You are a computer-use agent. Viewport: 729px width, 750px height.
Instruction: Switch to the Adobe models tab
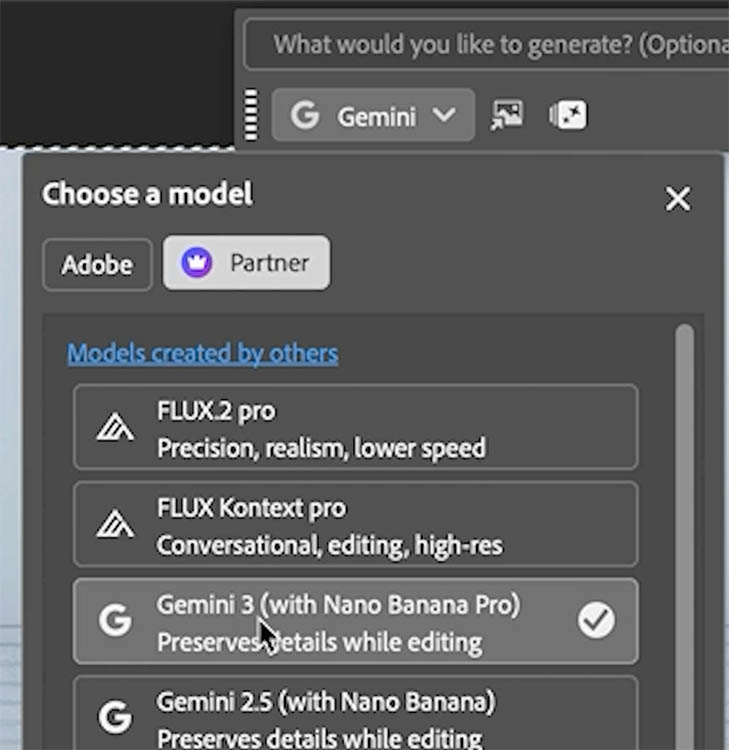point(97,264)
